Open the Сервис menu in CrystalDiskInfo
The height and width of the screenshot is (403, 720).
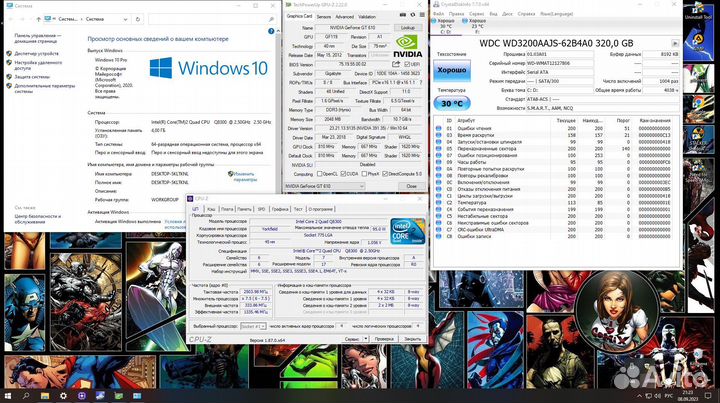pyautogui.click(x=477, y=14)
